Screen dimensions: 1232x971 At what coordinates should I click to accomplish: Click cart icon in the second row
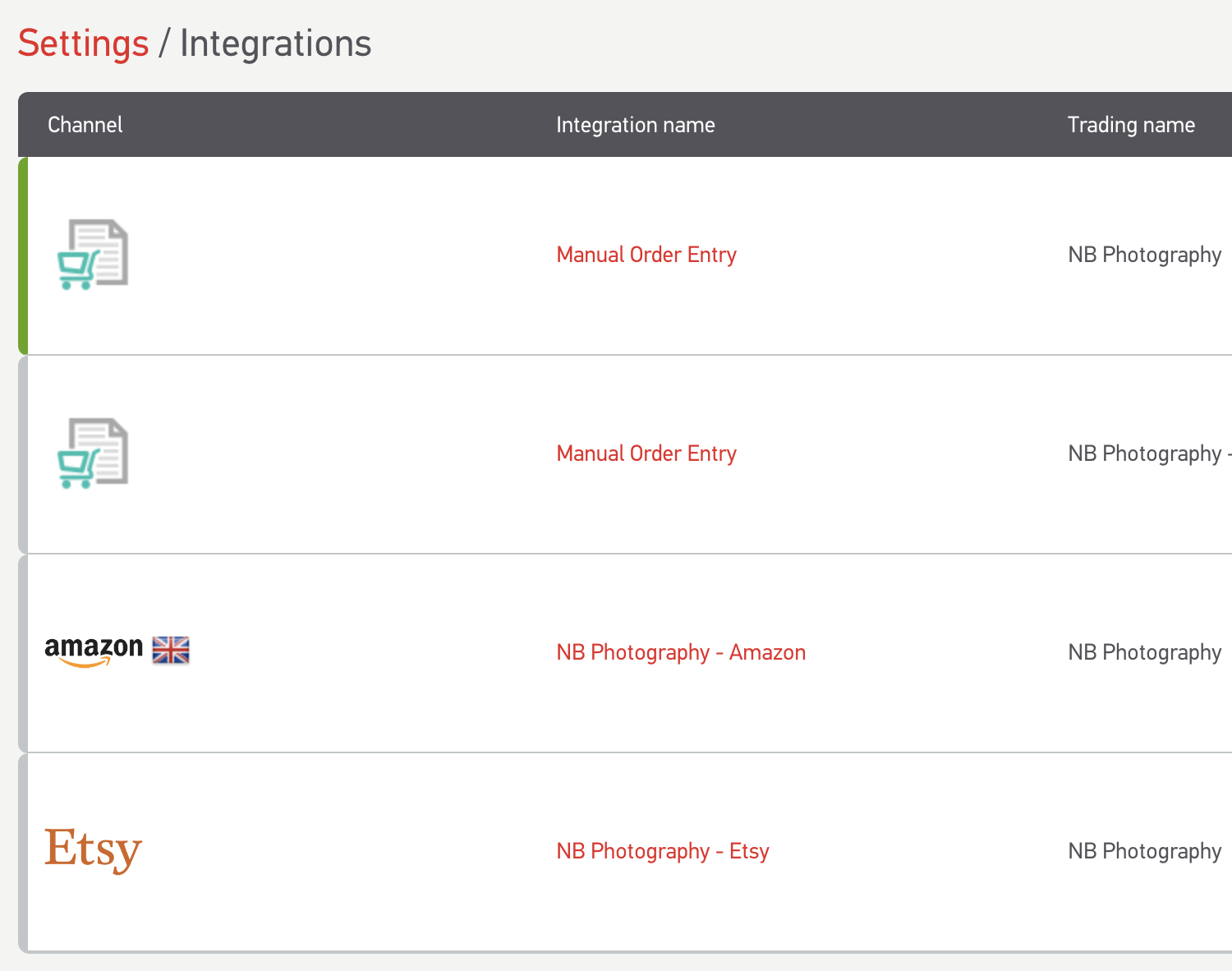click(93, 453)
